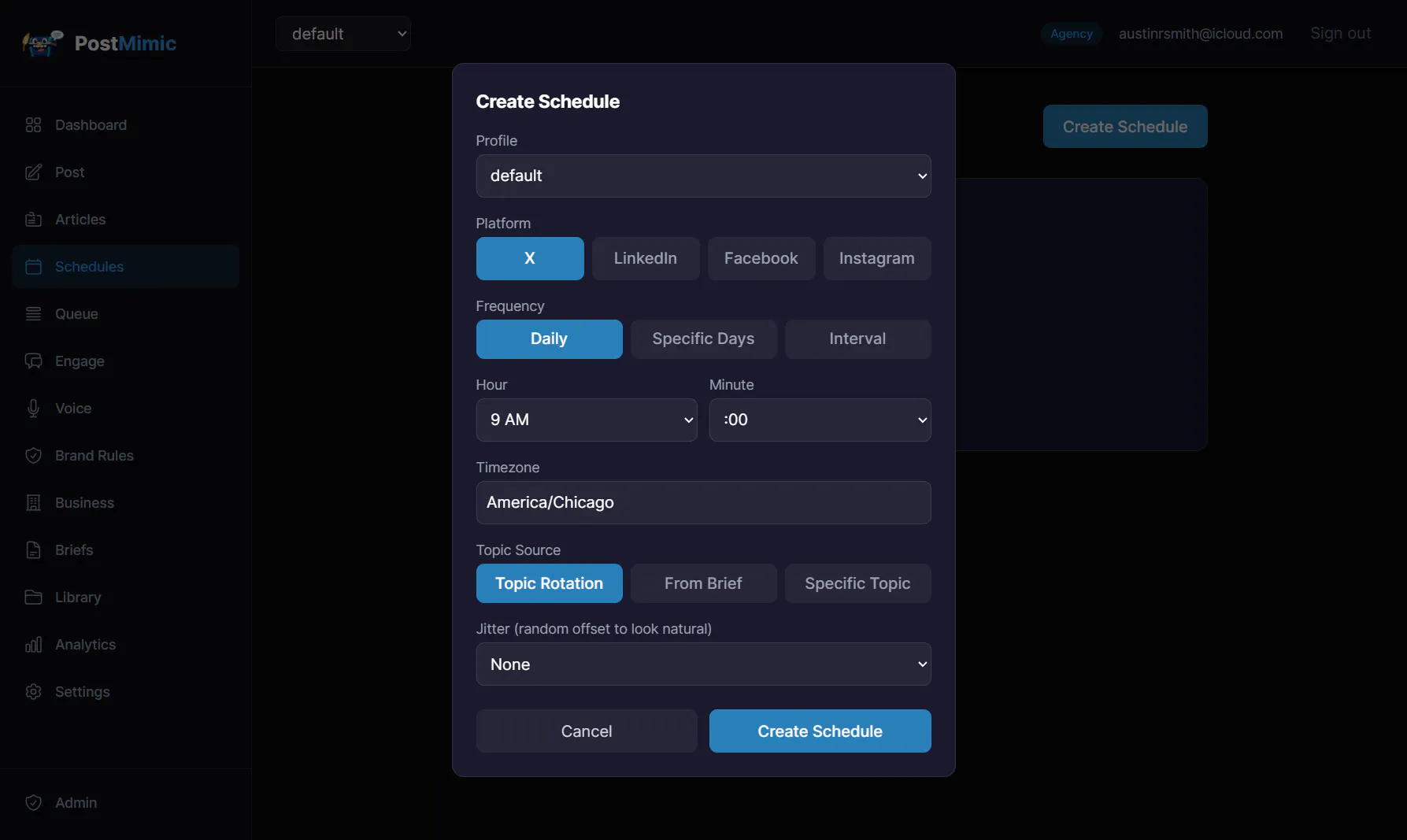This screenshot has width=1407, height=840.
Task: Click the PostMimic logo icon
Action: tap(43, 43)
